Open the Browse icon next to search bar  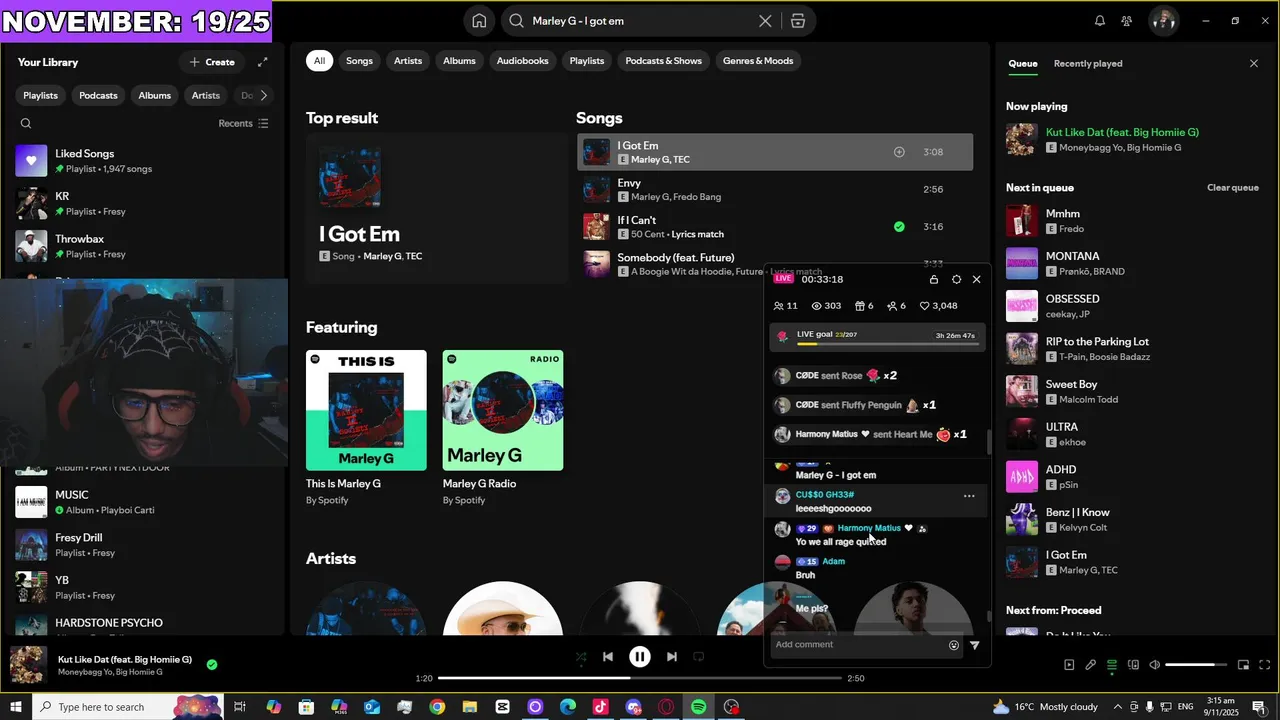pyautogui.click(x=797, y=21)
